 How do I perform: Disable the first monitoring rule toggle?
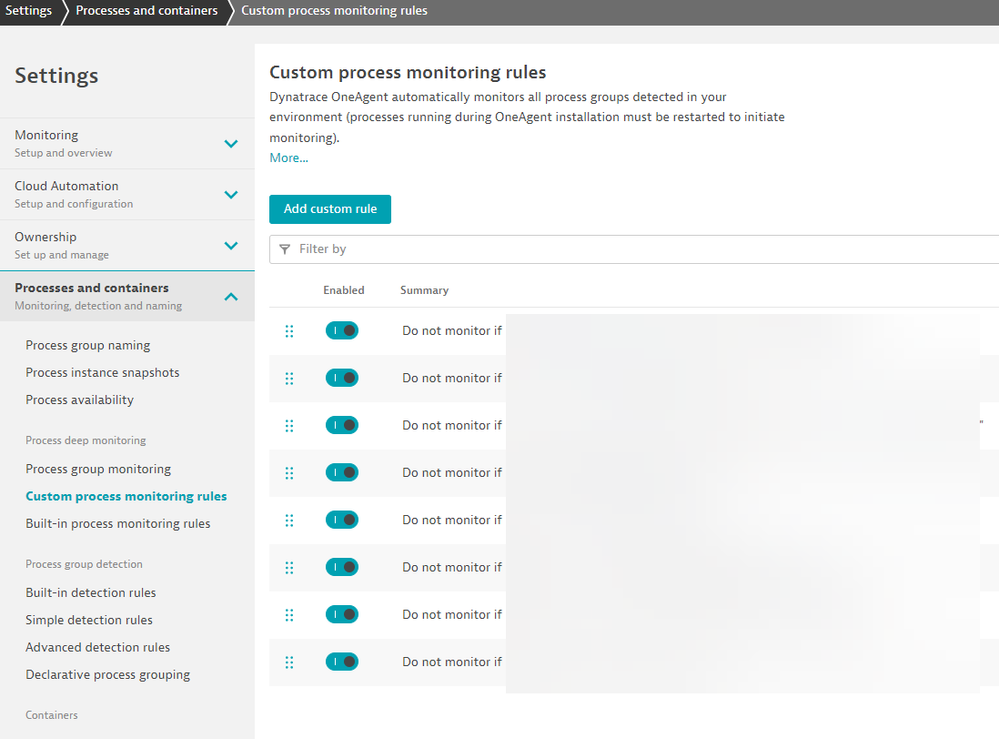tap(342, 331)
